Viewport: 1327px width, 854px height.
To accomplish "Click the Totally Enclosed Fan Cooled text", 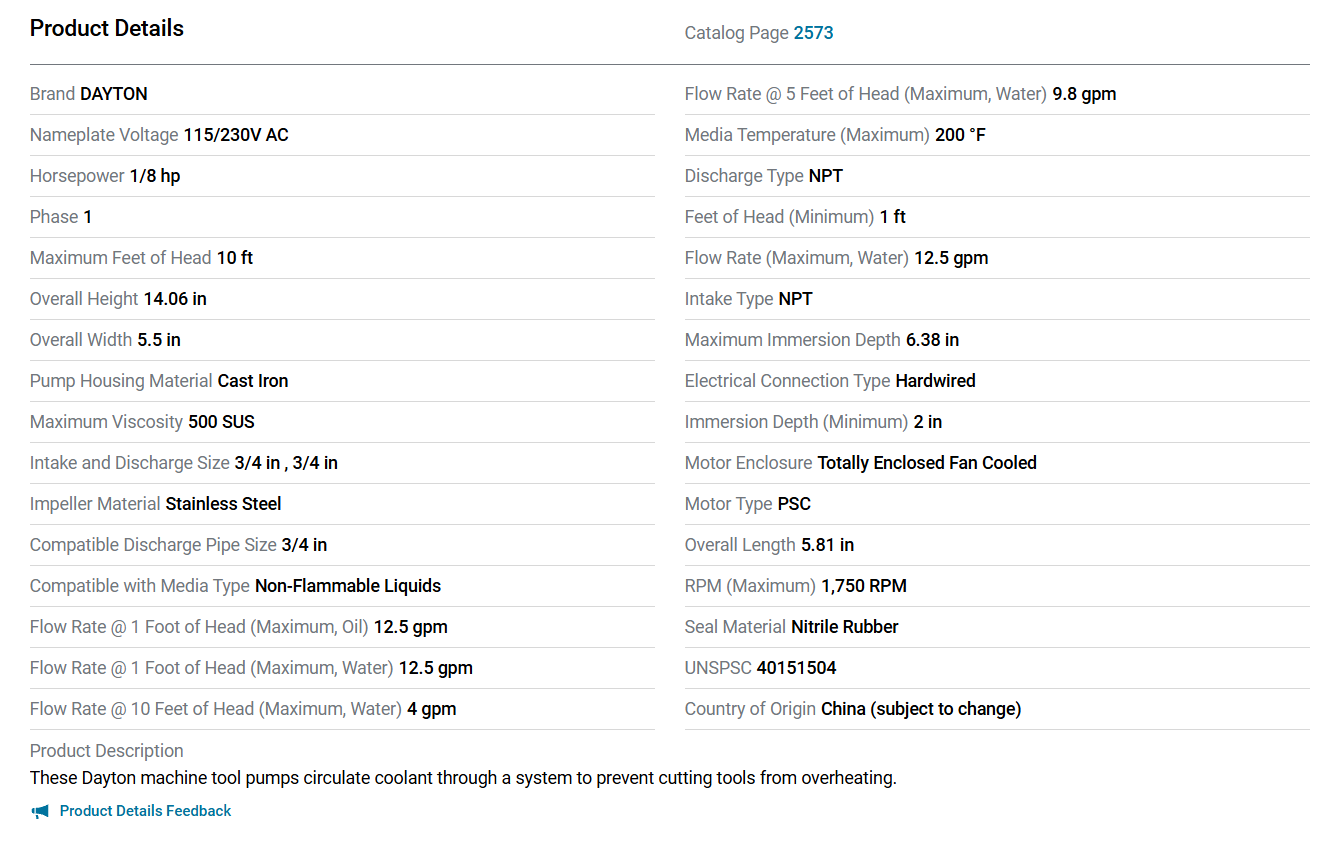I will point(927,463).
